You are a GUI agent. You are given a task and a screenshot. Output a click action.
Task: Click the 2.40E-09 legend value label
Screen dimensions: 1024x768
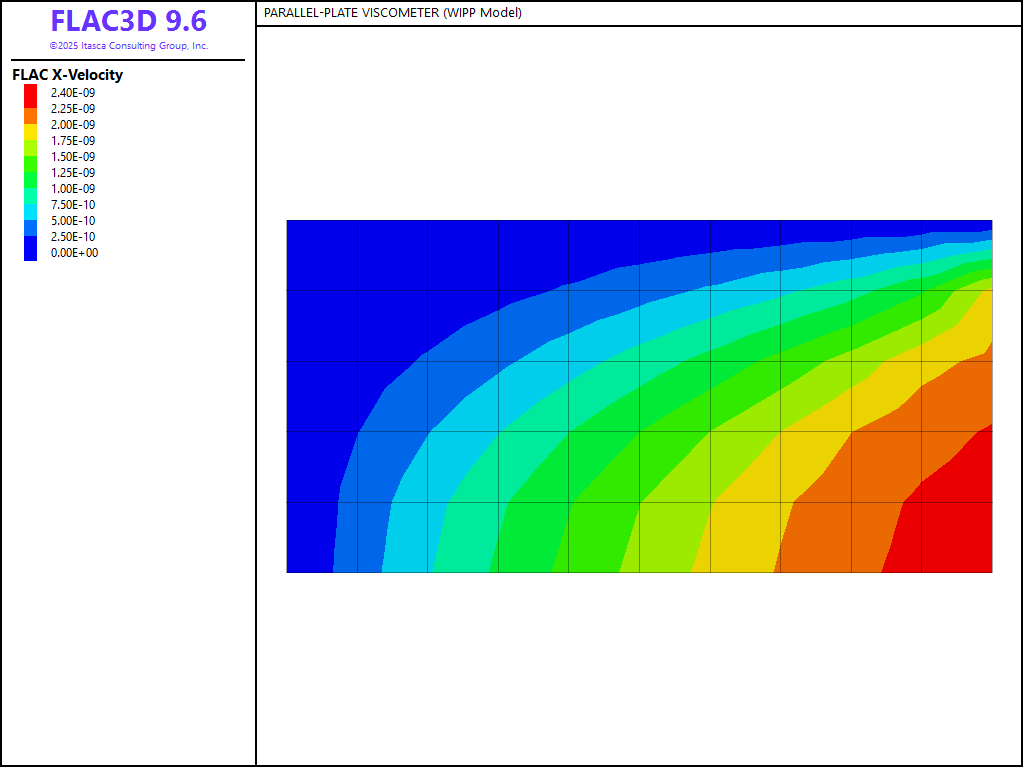click(73, 93)
